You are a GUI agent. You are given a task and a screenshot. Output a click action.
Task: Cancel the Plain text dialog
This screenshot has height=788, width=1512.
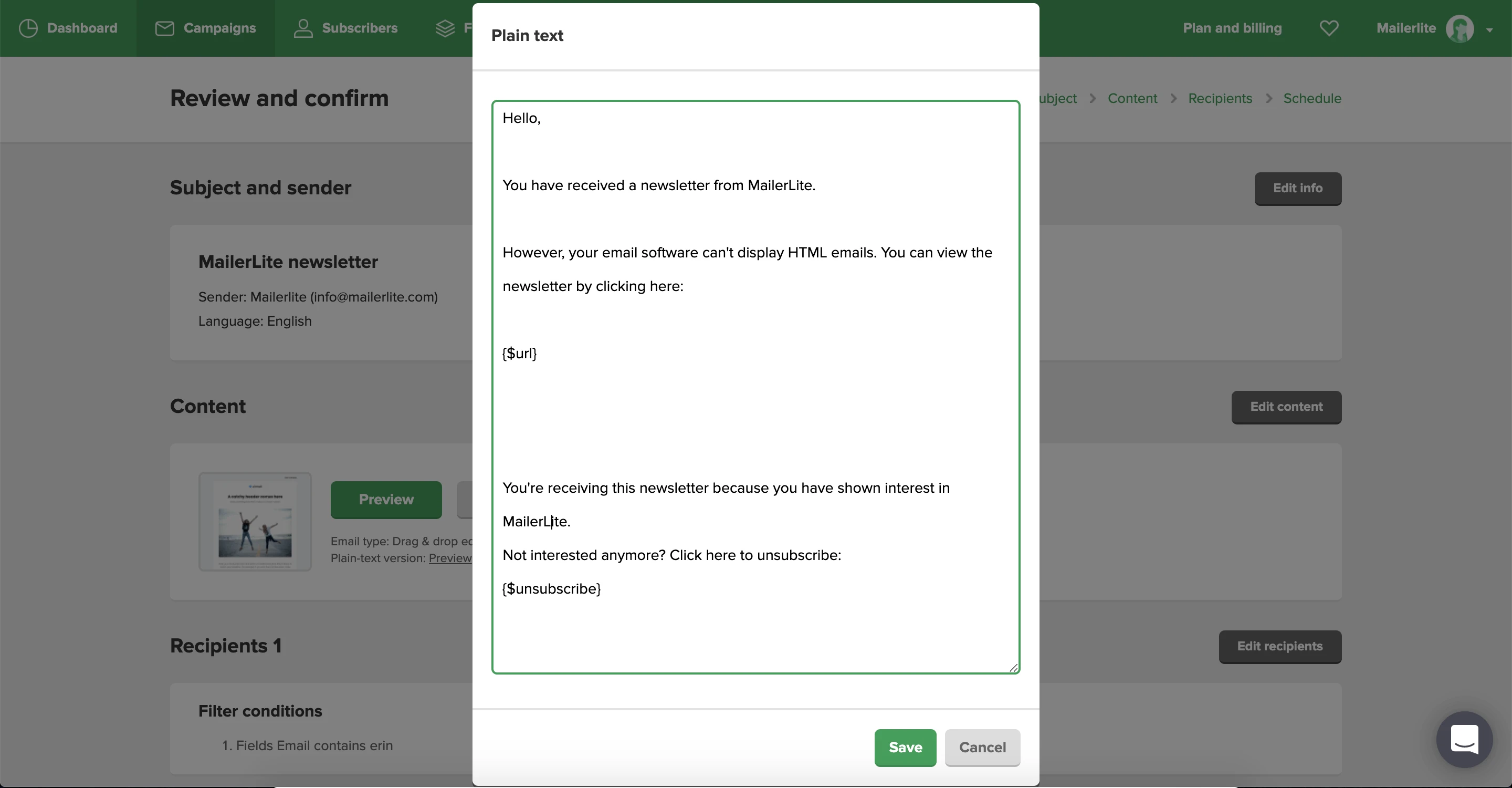coord(982,747)
